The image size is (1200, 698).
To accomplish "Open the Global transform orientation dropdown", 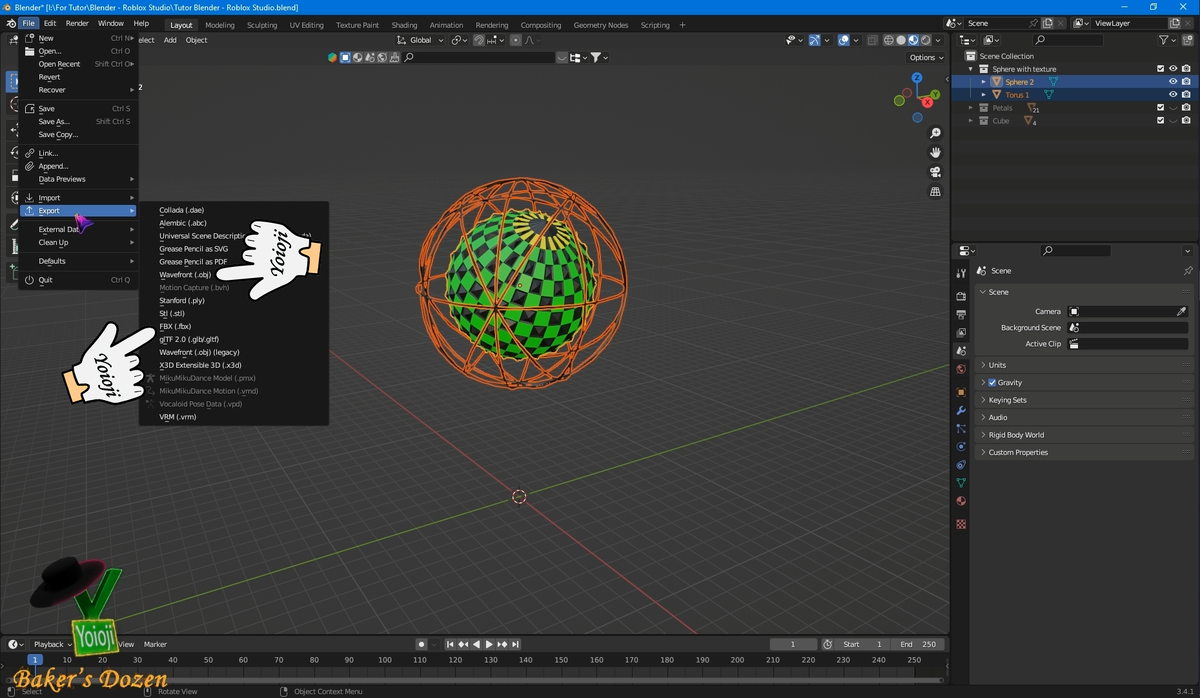I will point(420,40).
